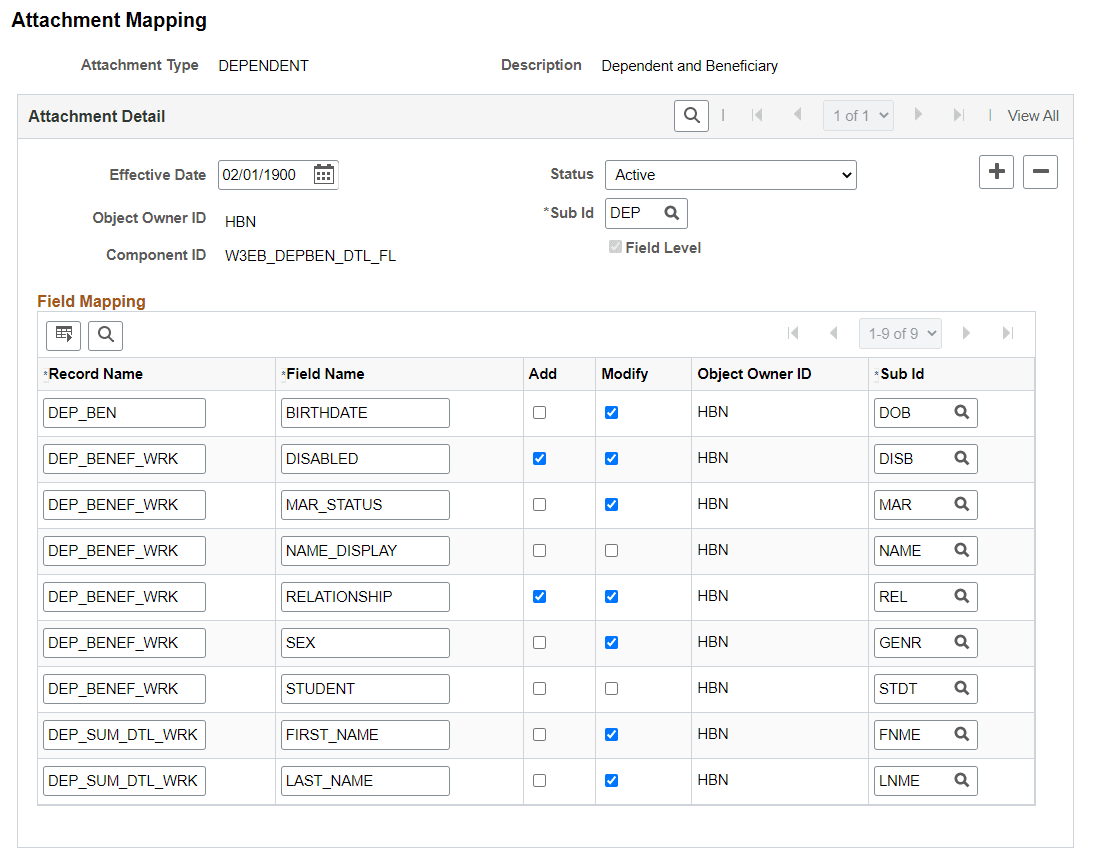The height and width of the screenshot is (863, 1093).
Task: Click the RELATIONSHIP Field Name input box
Action: pyautogui.click(x=365, y=596)
